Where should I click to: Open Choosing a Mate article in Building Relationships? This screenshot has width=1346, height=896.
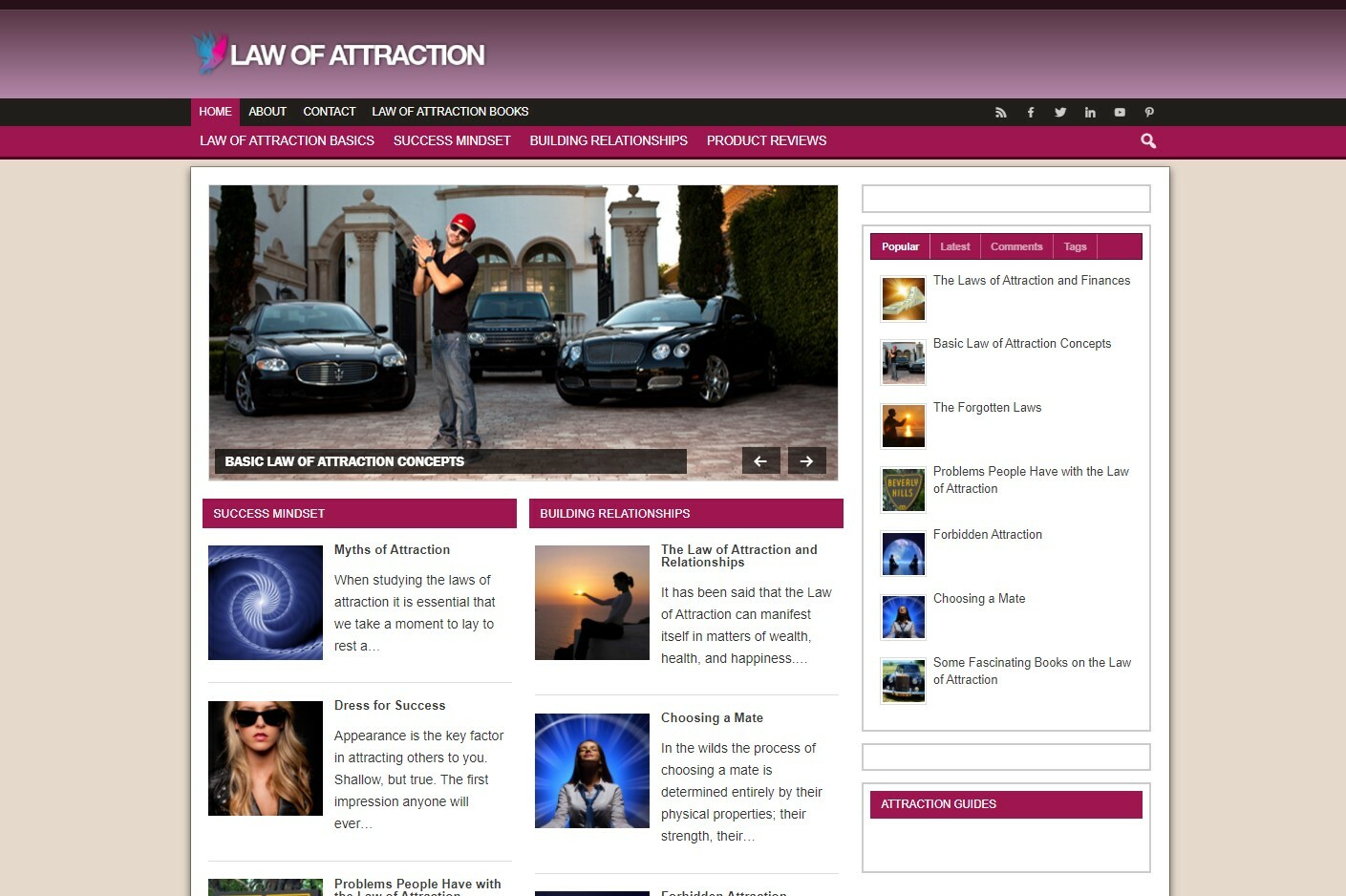(712, 718)
